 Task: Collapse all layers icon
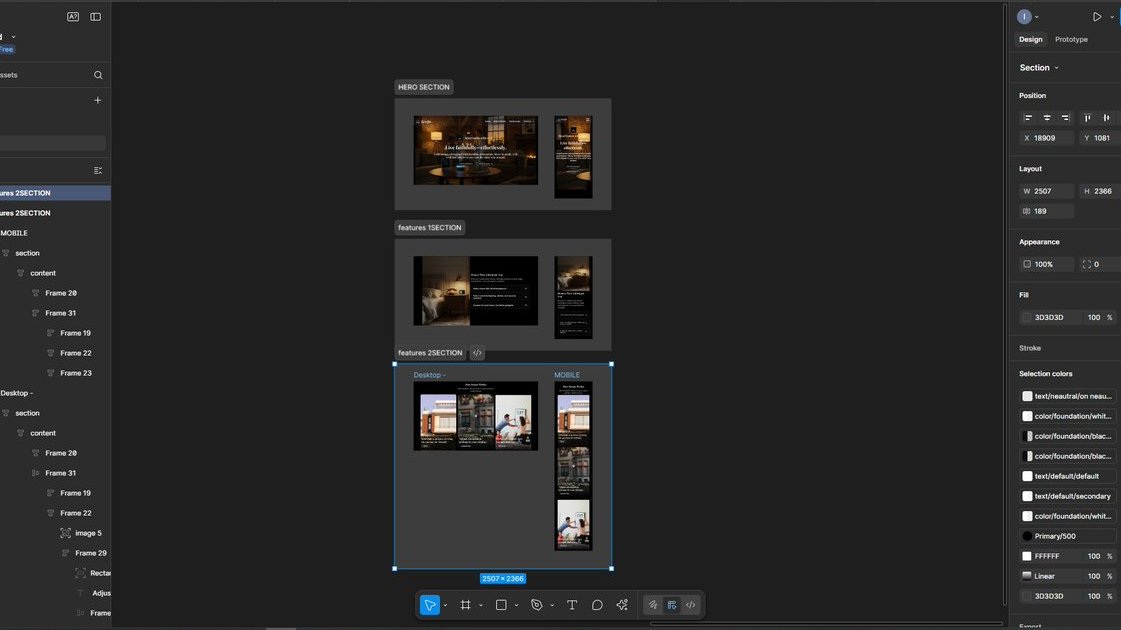(98, 170)
